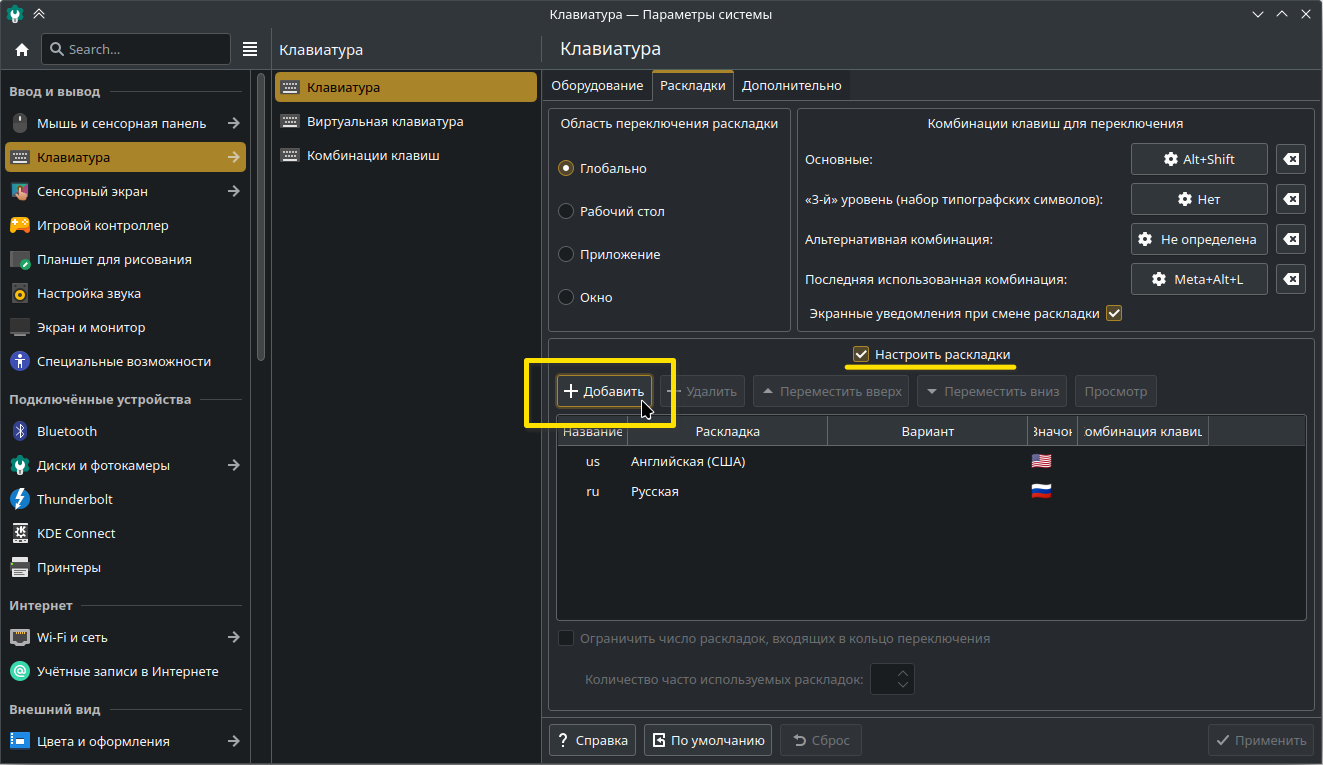Disable Экранные уведомления при смене раскладки checkbox
Screen dimensions: 1323x765
click(x=1114, y=313)
